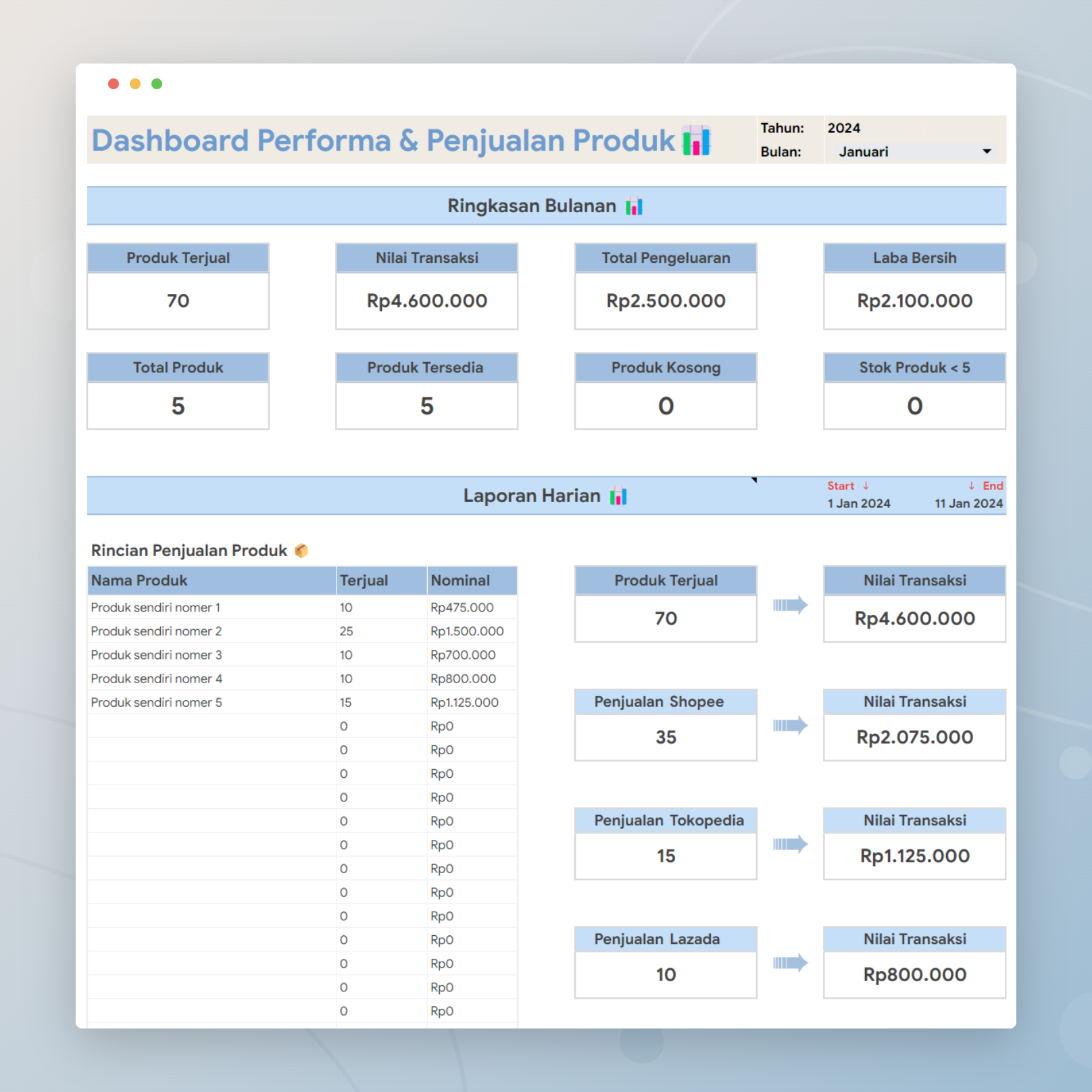Select the Tahun value 2024 cell

pyautogui.click(x=844, y=128)
